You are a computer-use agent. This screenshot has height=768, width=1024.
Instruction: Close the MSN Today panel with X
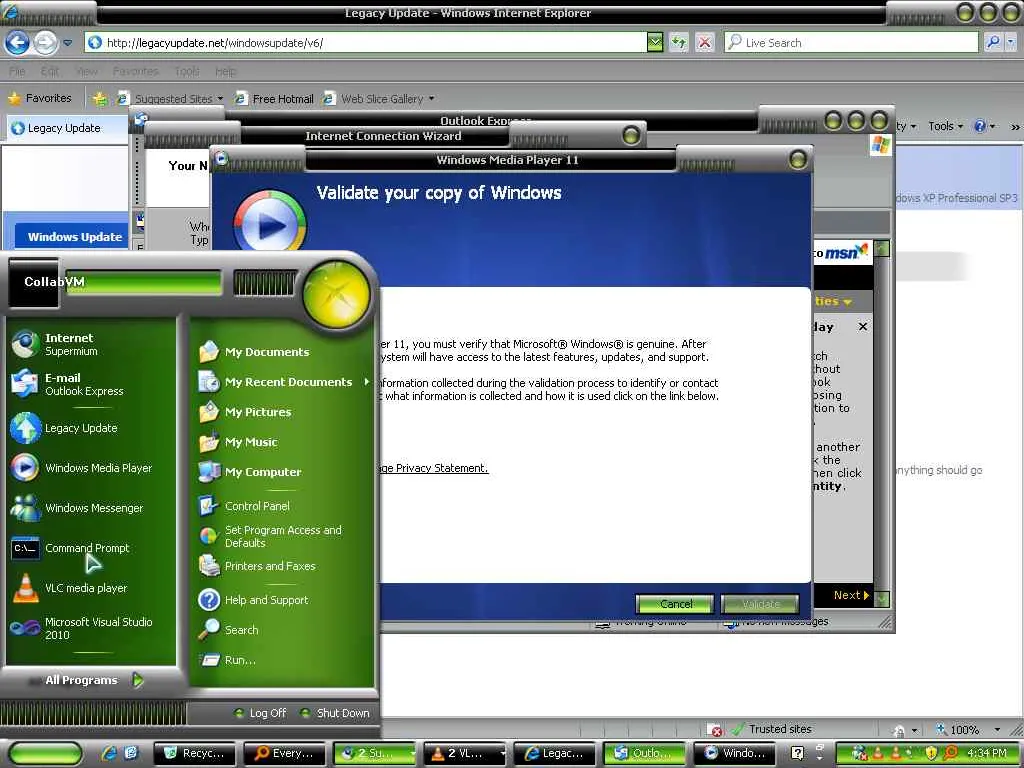(x=863, y=327)
